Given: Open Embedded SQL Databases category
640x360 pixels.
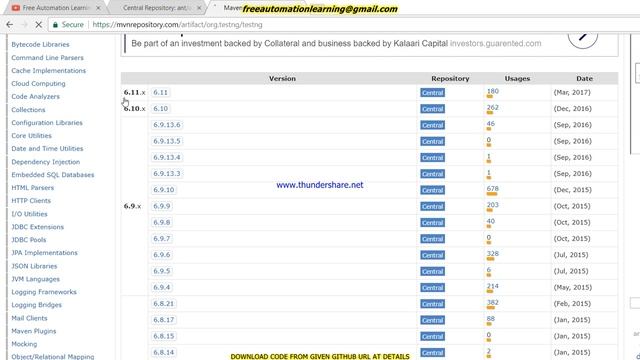Looking at the screenshot, I should click(x=53, y=175).
